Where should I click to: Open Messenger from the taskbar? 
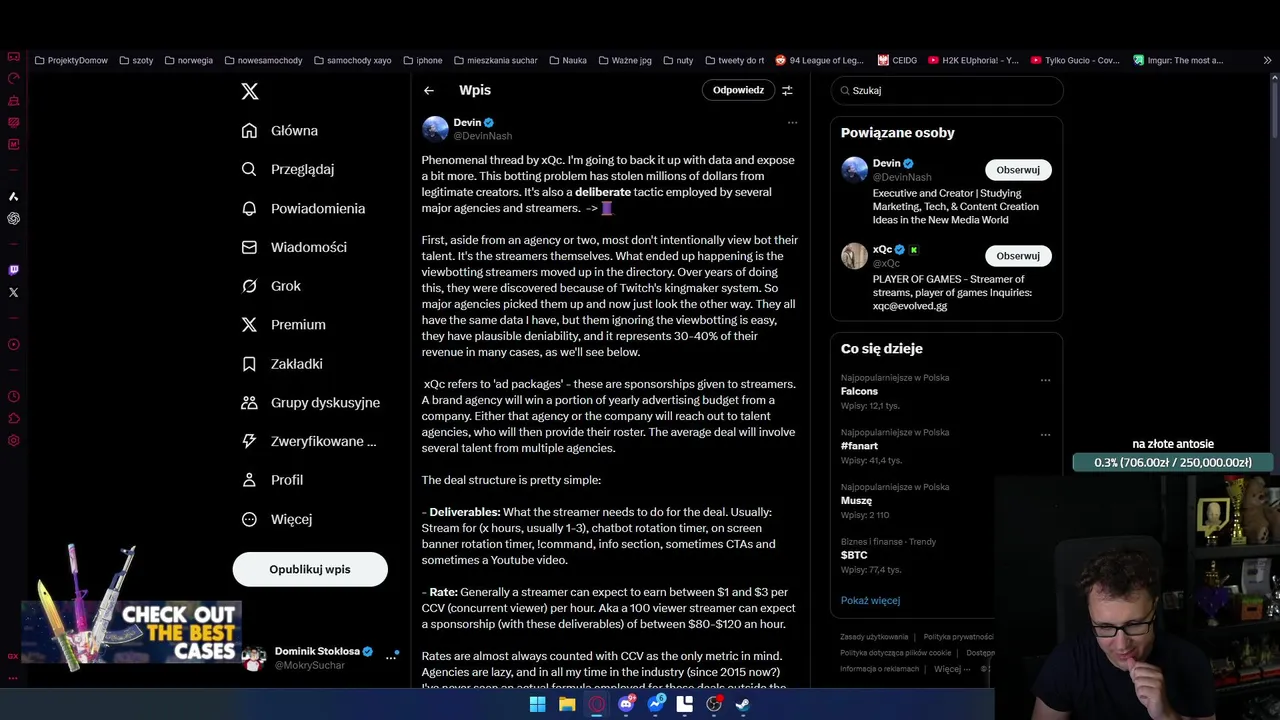pyautogui.click(x=656, y=704)
